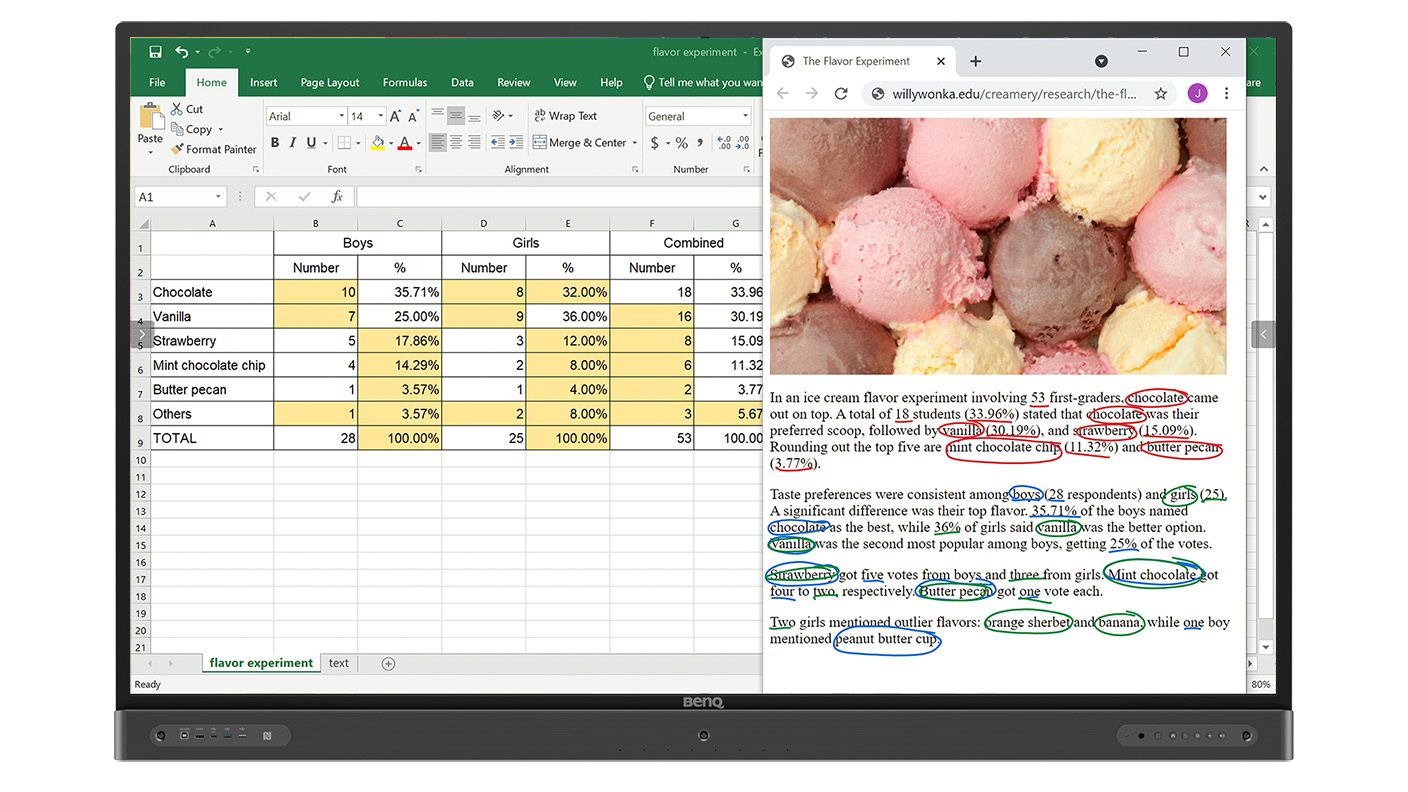Select the Wrap Text icon
1408x792 pixels.
539,115
